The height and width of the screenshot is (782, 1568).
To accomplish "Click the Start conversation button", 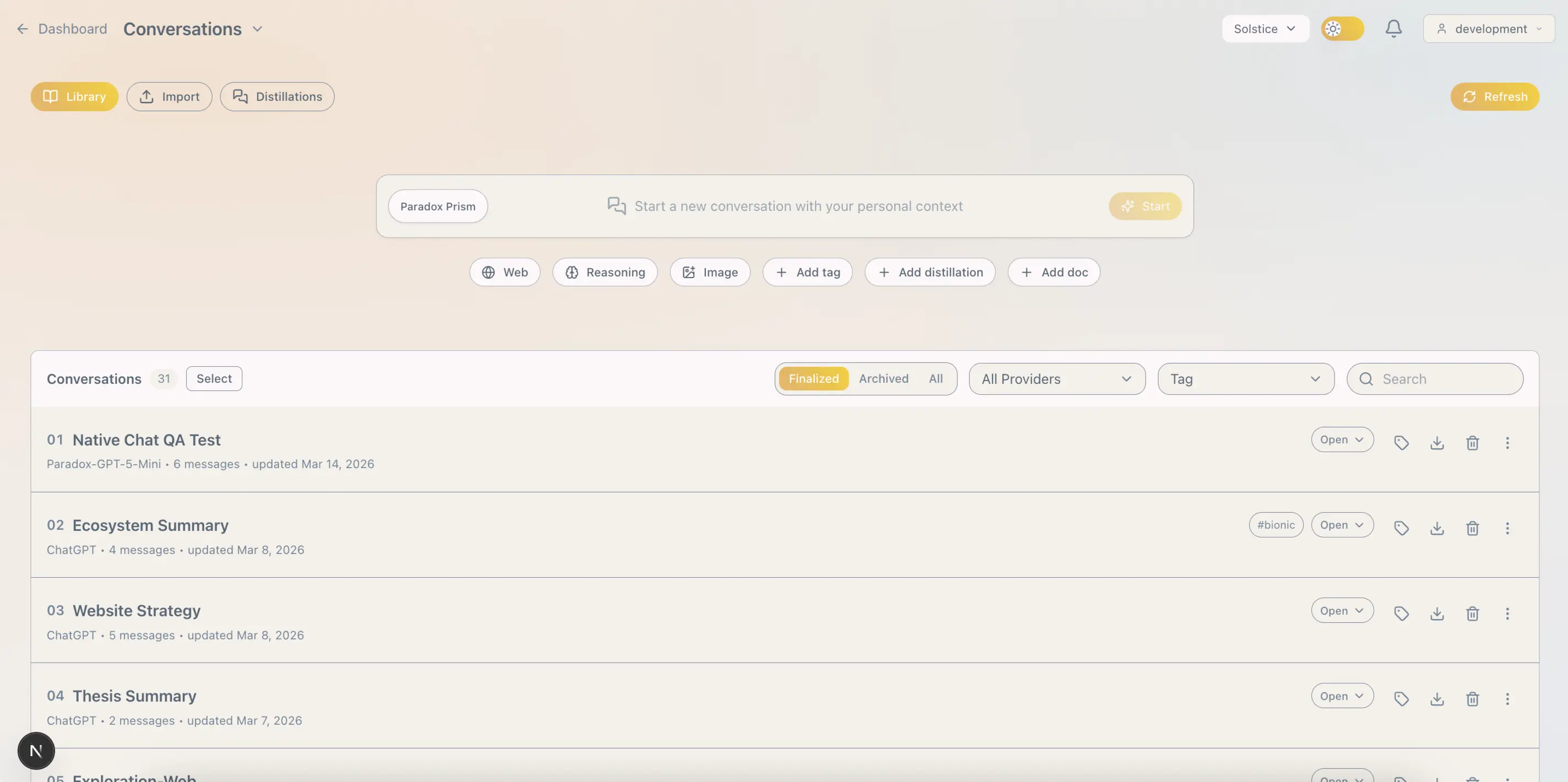I will 1145,206.
